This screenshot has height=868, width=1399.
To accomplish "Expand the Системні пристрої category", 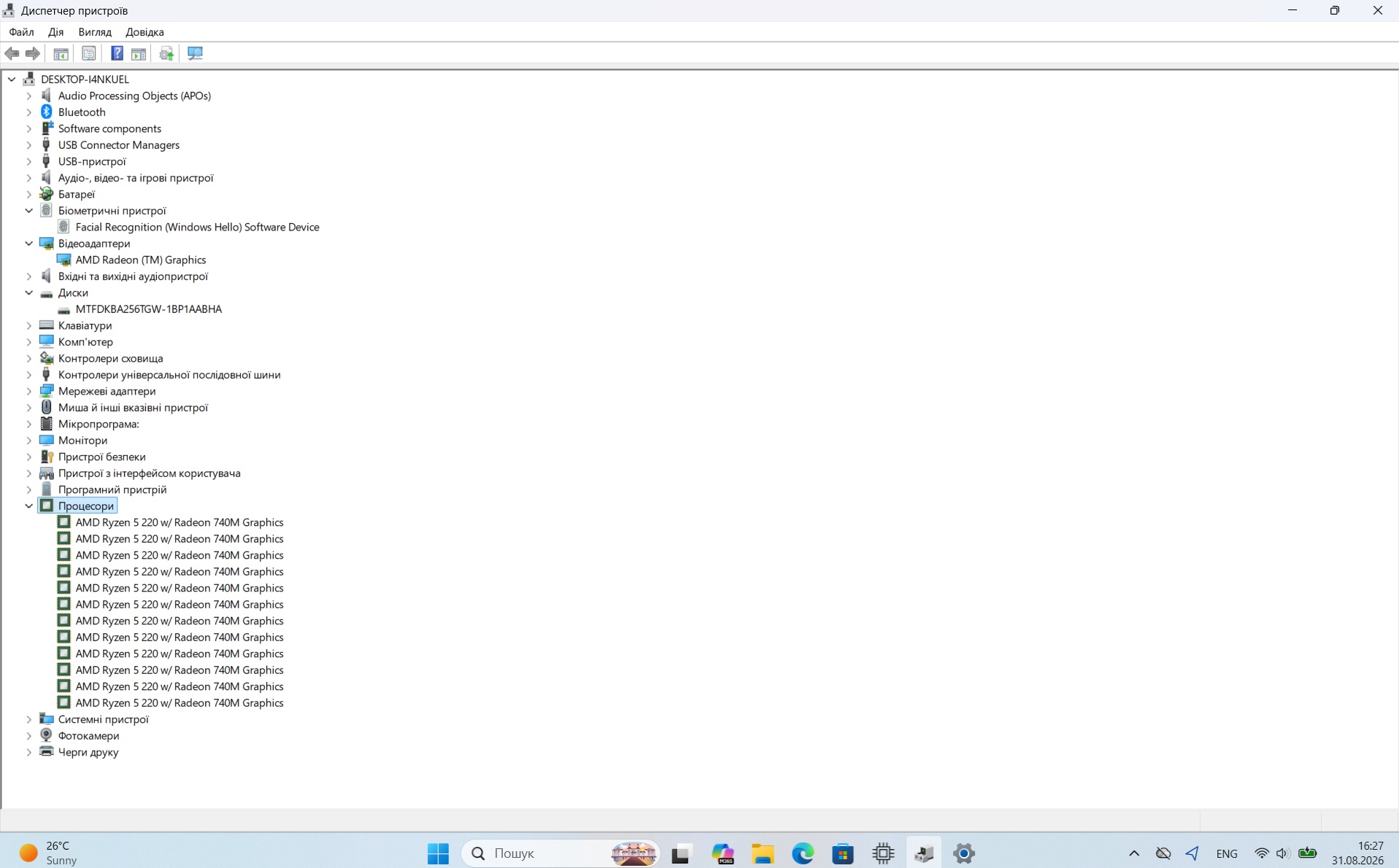I will [29, 719].
